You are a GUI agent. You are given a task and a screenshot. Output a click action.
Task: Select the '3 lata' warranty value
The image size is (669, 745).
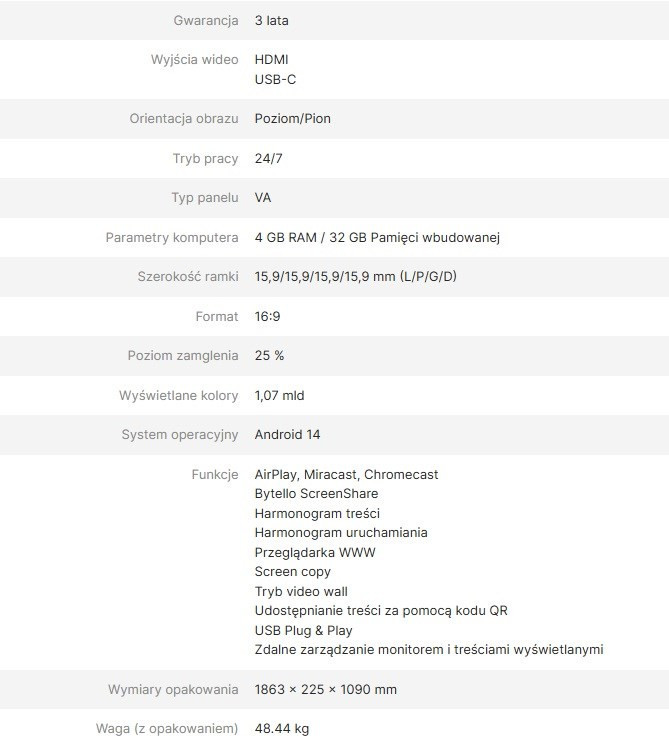272,20
